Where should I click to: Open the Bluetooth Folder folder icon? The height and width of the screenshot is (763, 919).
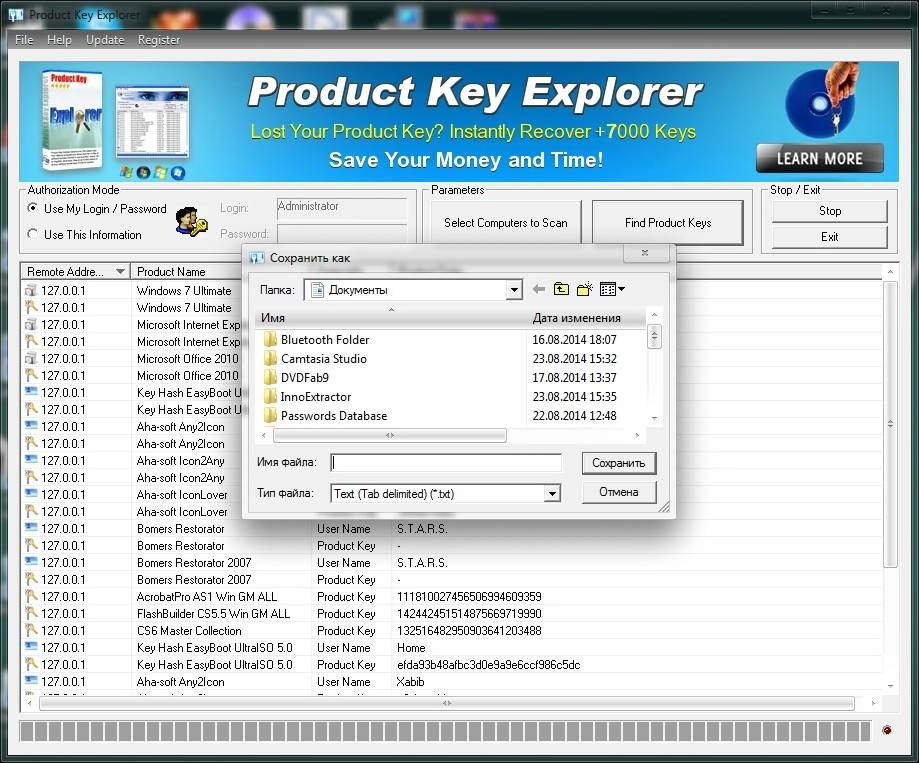270,339
